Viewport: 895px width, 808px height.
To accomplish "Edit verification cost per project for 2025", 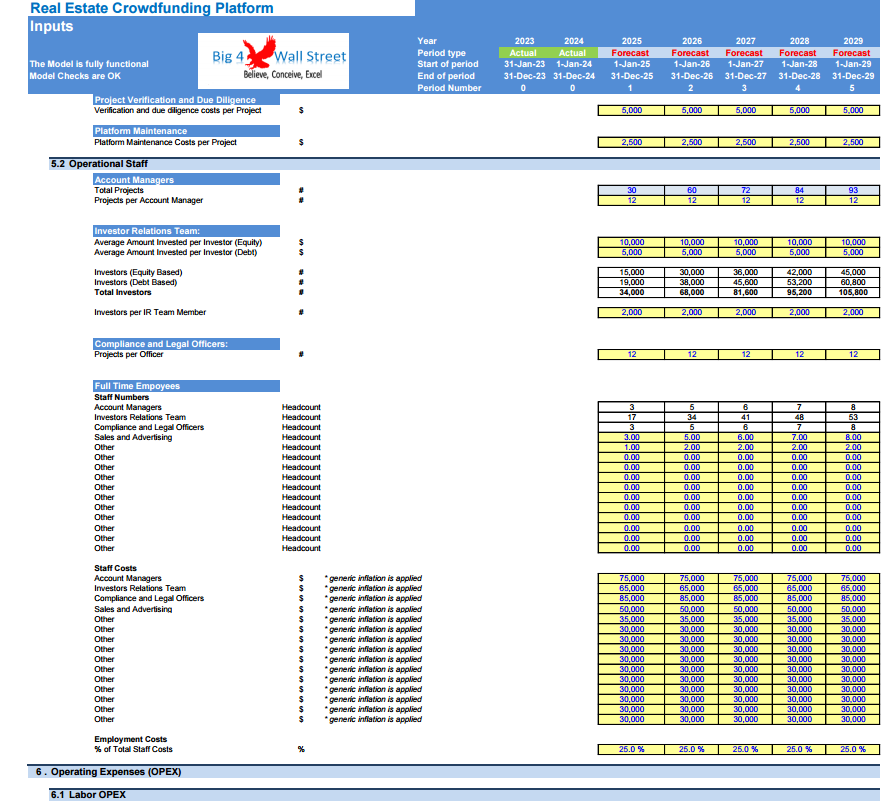I will point(631,111).
